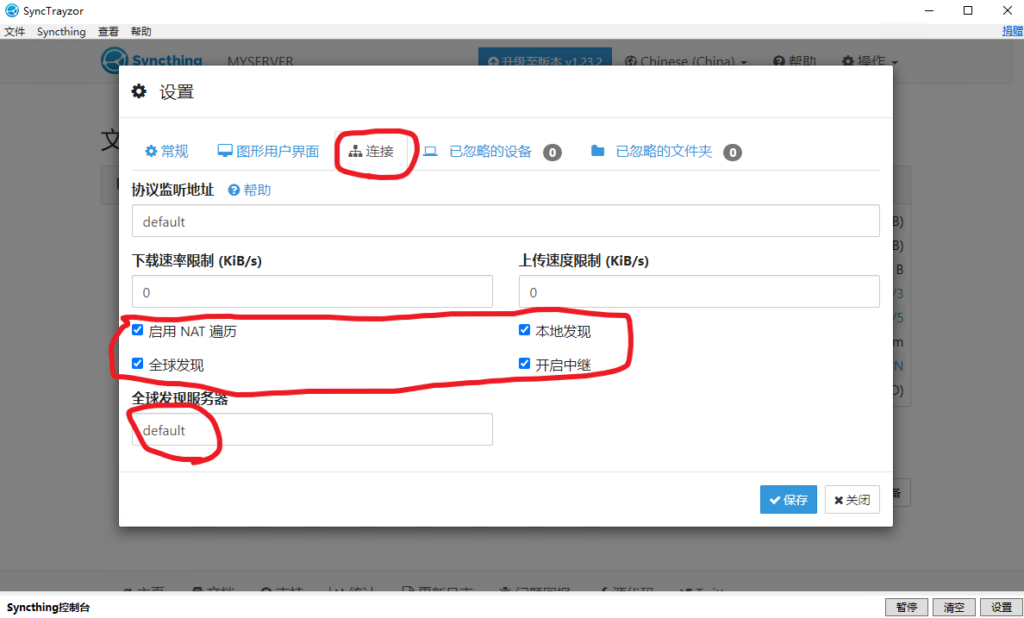Viewport: 1024px width, 618px height.
Task: Click the network icon on 连接 tab
Action: coord(355,152)
